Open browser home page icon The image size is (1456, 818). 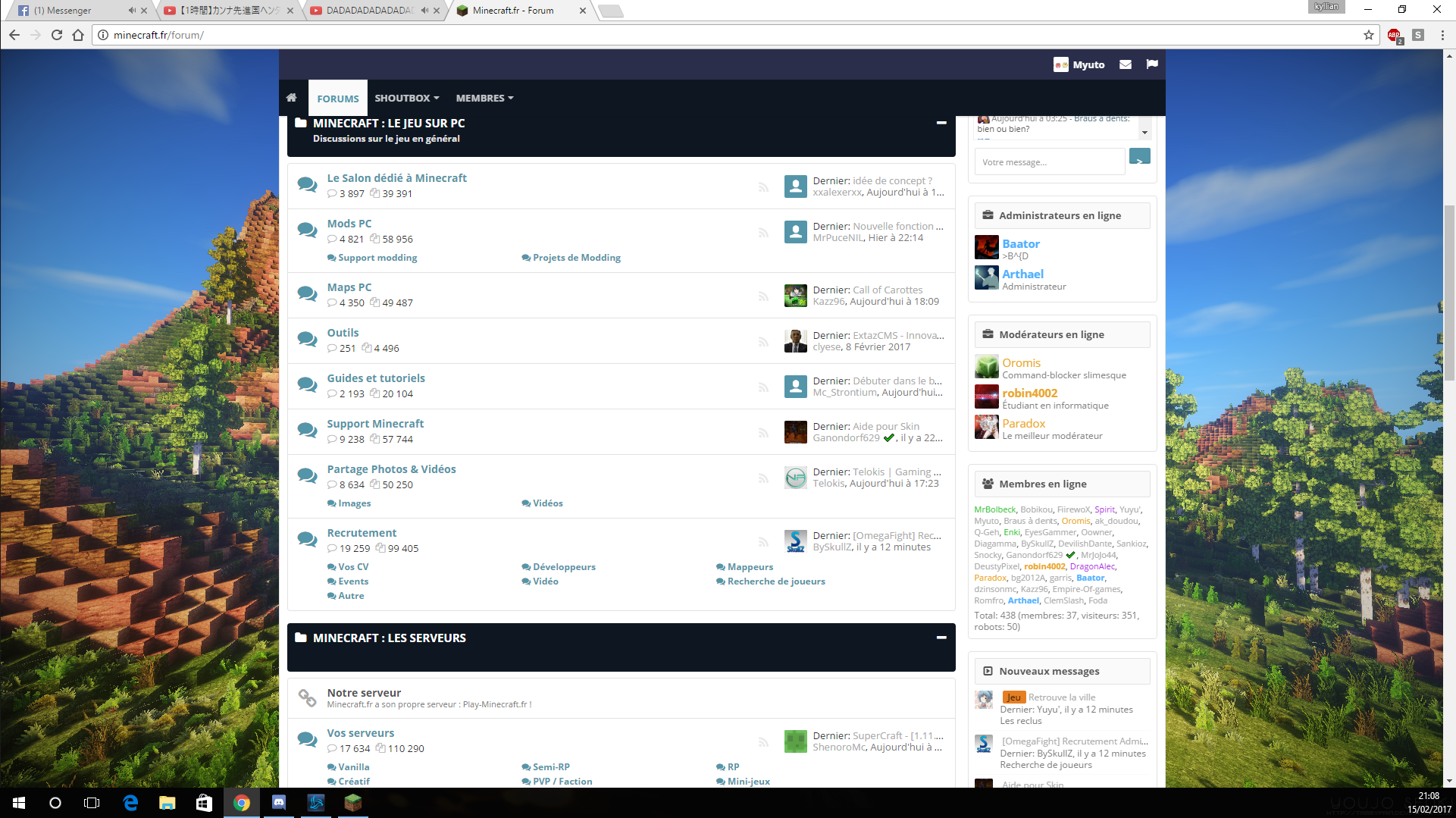tap(78, 35)
